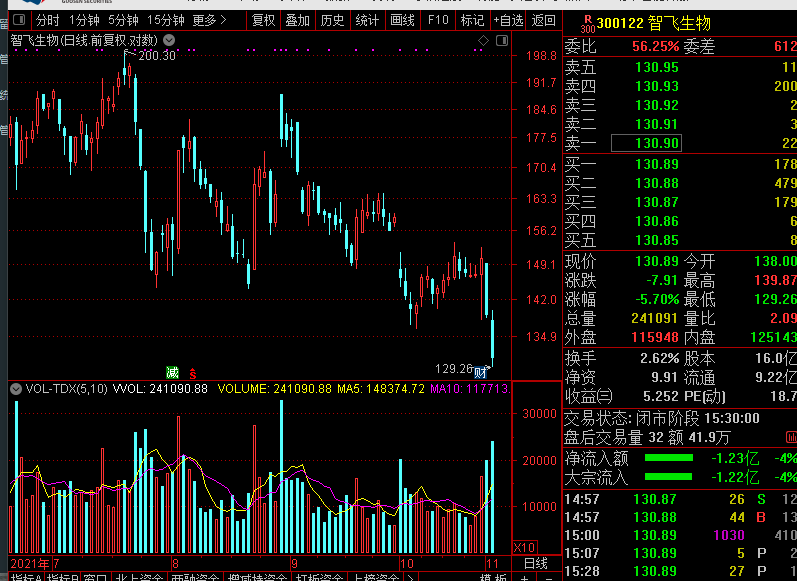797x581 pixels.
Task: Open the F10 company info
Action: pyautogui.click(x=438, y=20)
